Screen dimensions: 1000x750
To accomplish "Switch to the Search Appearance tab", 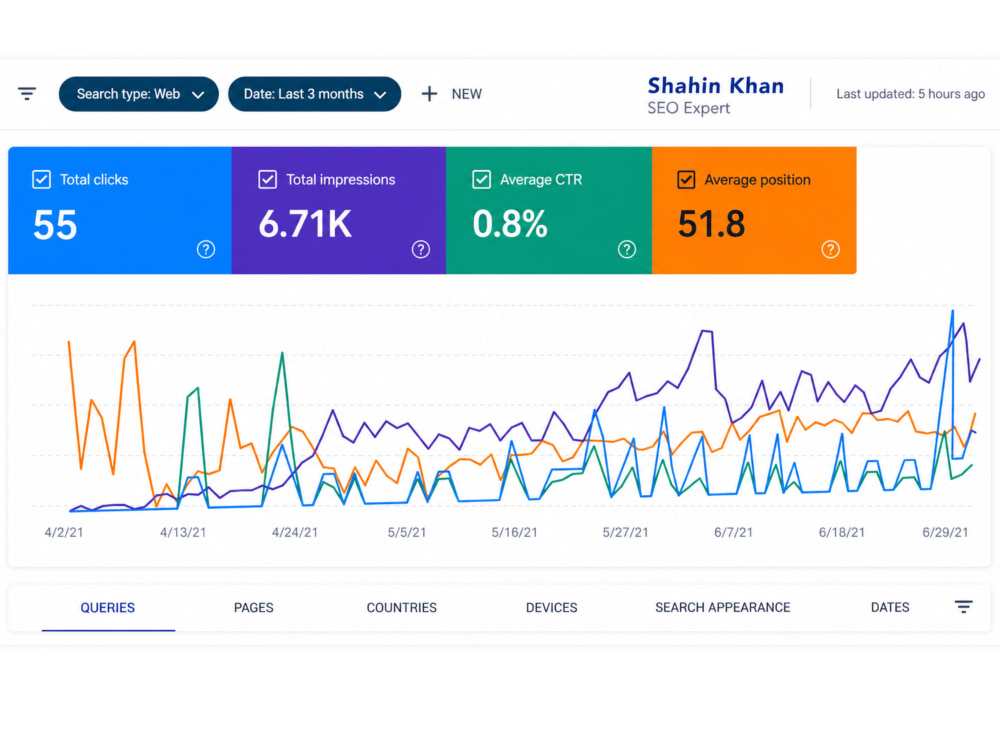I will [723, 608].
